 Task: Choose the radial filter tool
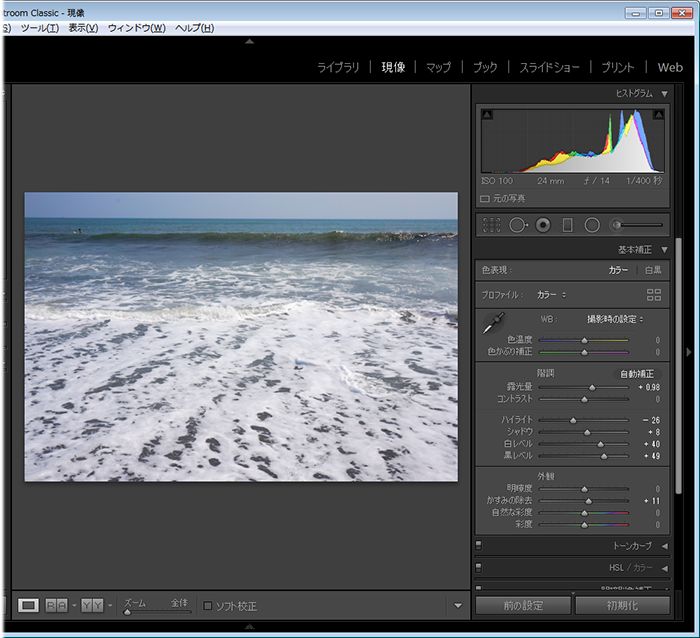click(592, 225)
